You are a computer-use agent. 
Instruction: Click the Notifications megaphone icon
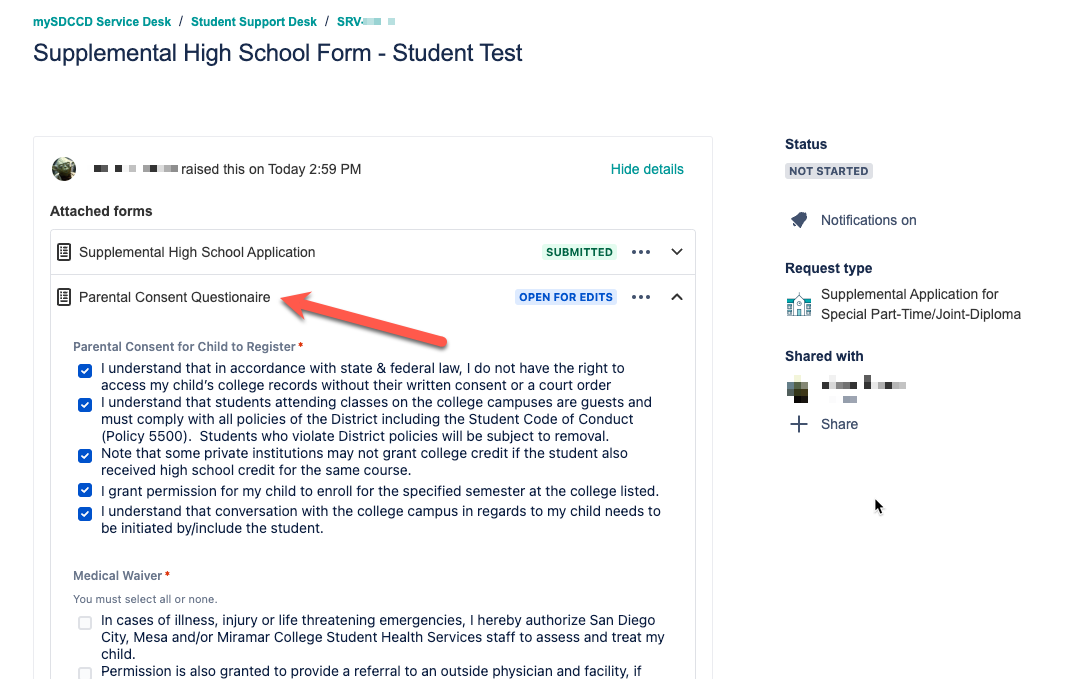click(x=798, y=220)
